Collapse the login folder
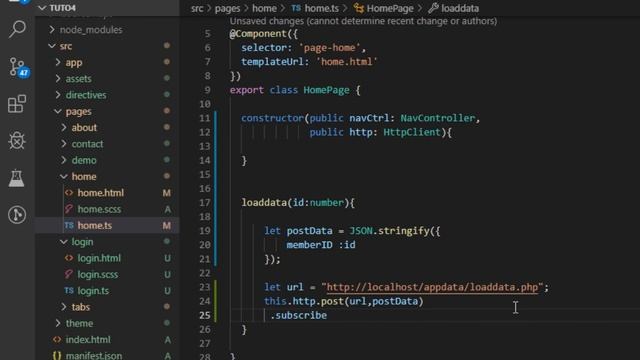 (x=82, y=242)
